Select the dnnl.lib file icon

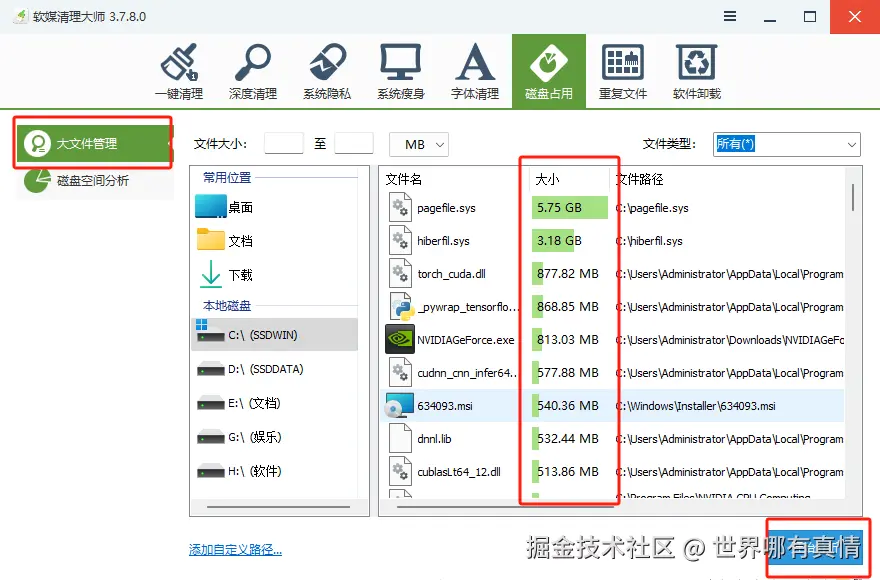400,439
